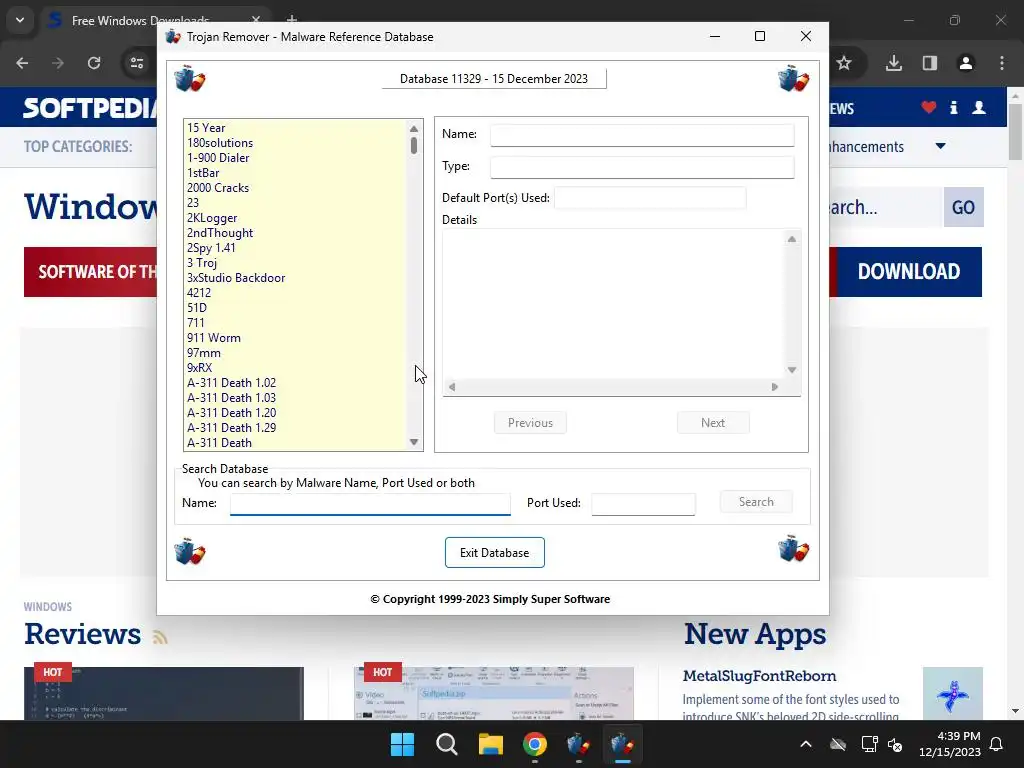Click the Search button
The height and width of the screenshot is (768, 1024).
pos(756,502)
